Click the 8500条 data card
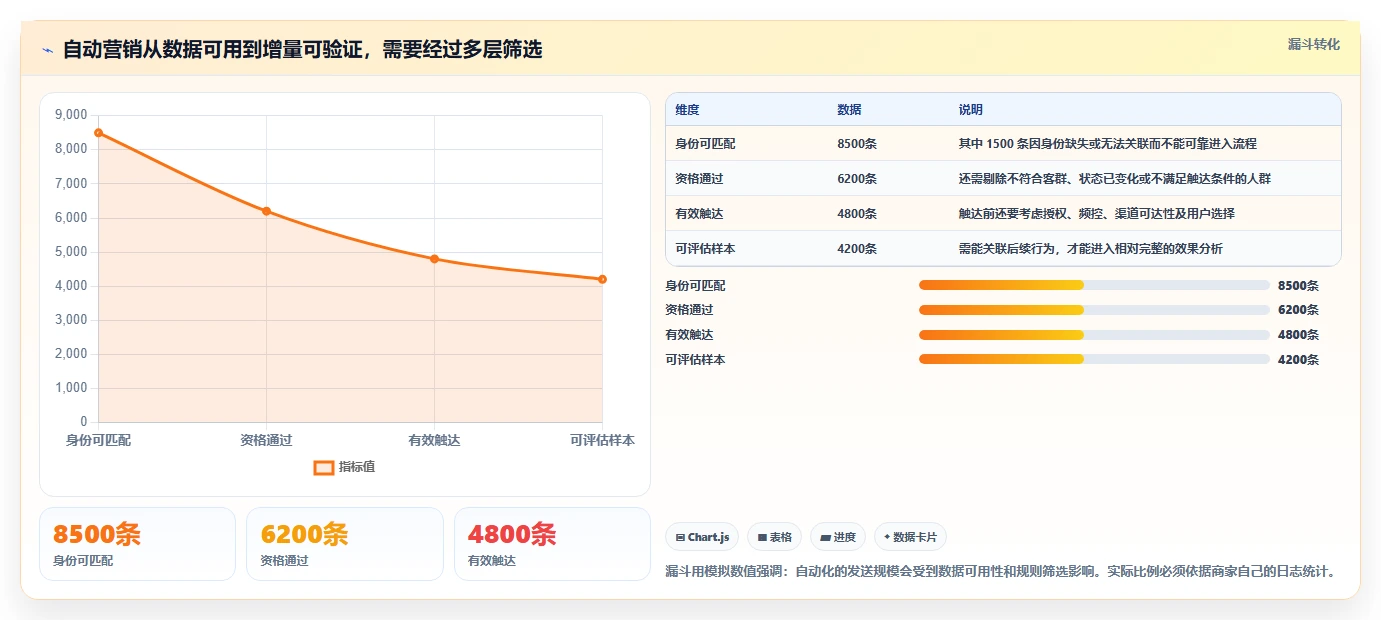Viewport: 1381px width, 620px height. click(137, 544)
